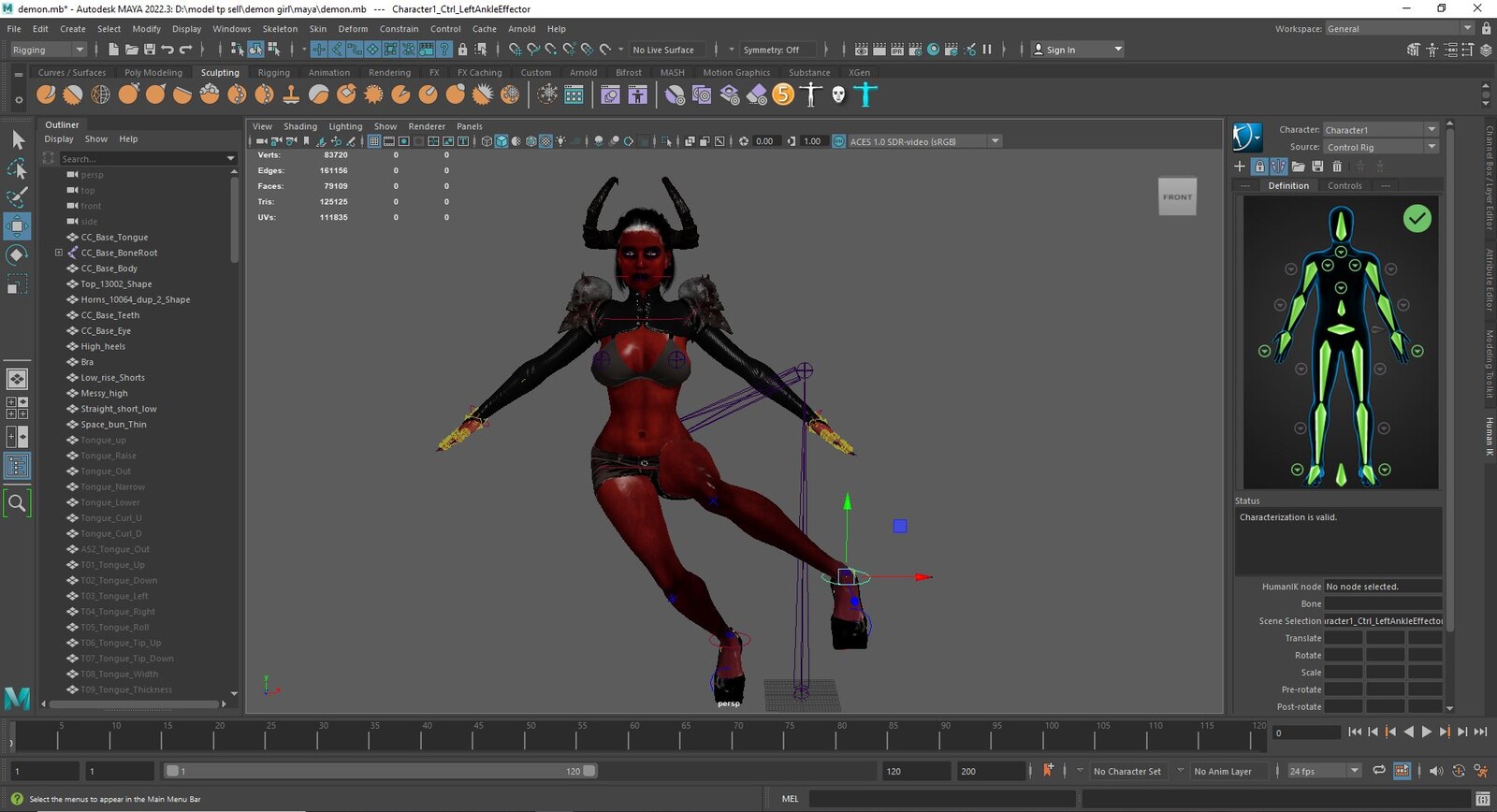
Task: Click the play forwards button
Action: (x=1427, y=732)
